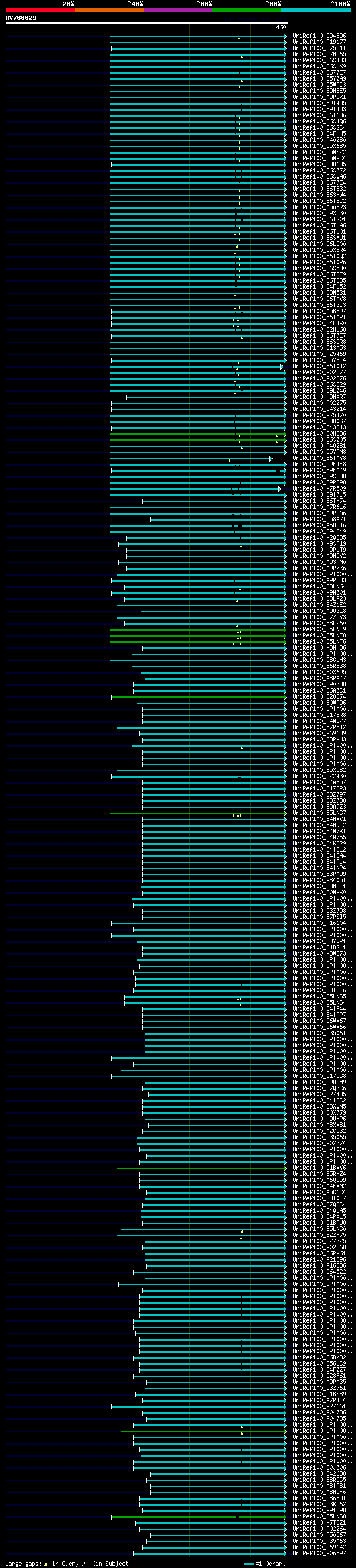Select hit label UniRef100_Q43214
This screenshot has height=1568, width=356.
[x=319, y=409]
